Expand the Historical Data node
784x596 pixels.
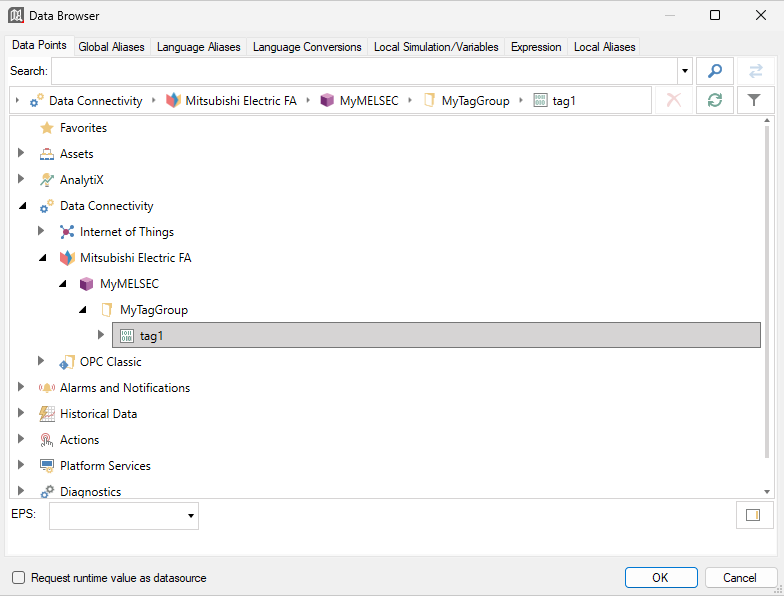20,412
